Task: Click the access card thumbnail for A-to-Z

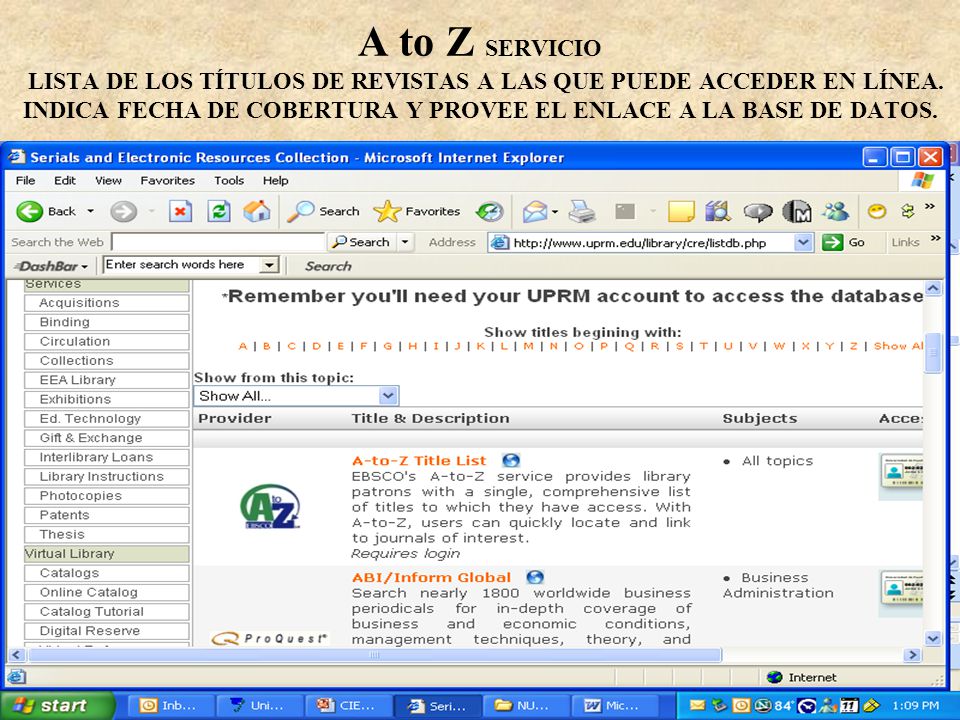Action: coord(901,476)
